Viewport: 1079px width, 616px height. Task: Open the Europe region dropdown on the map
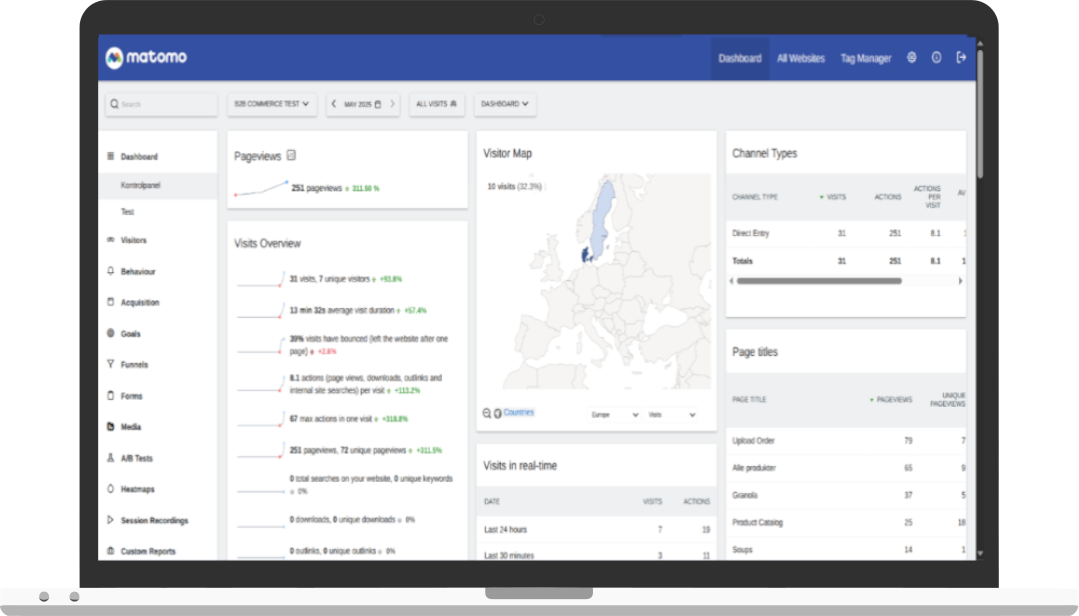[x=614, y=413]
